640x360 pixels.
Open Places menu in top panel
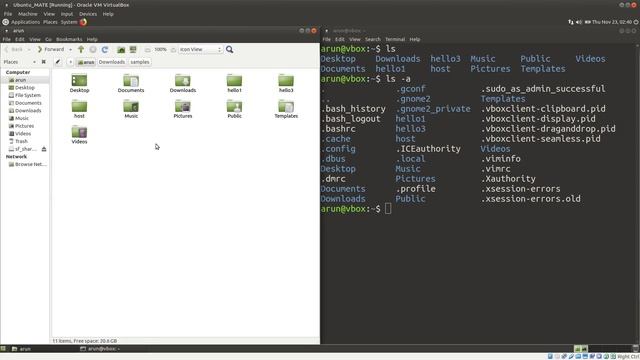(x=50, y=22)
